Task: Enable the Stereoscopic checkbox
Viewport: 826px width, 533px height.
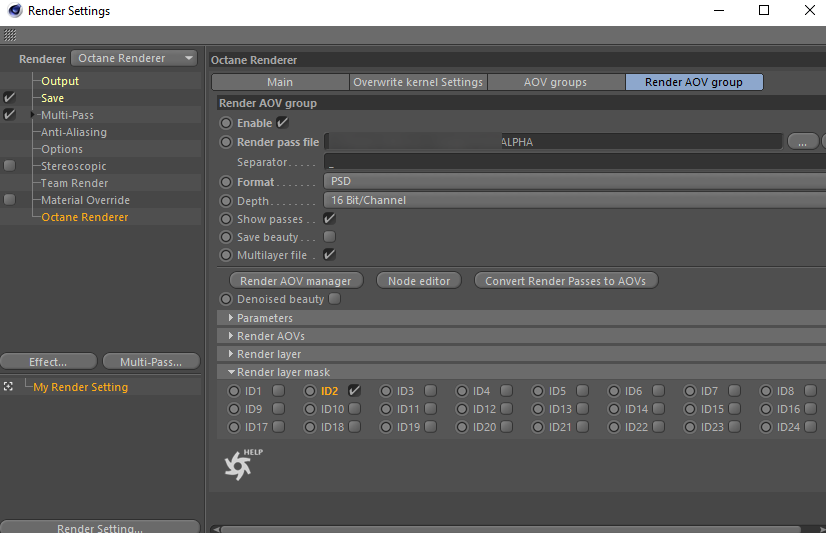Action: [9, 165]
